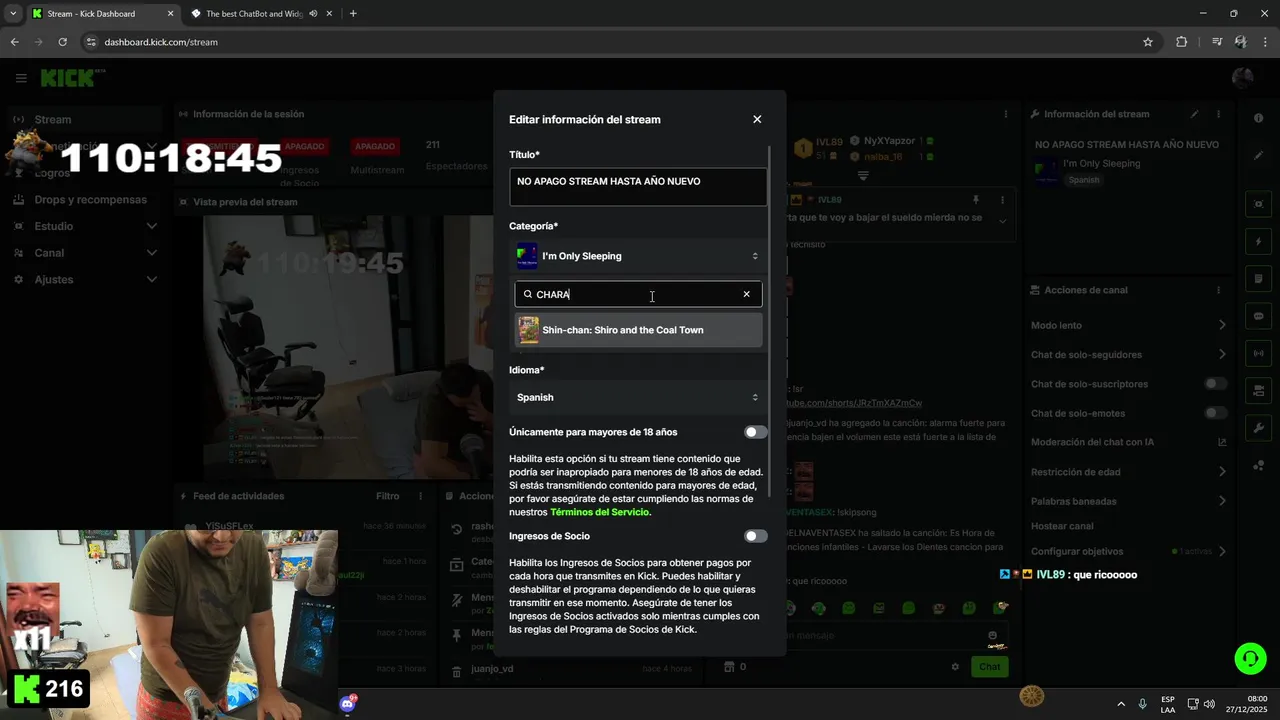
Task: Clear the category search field
Action: [x=746, y=294]
